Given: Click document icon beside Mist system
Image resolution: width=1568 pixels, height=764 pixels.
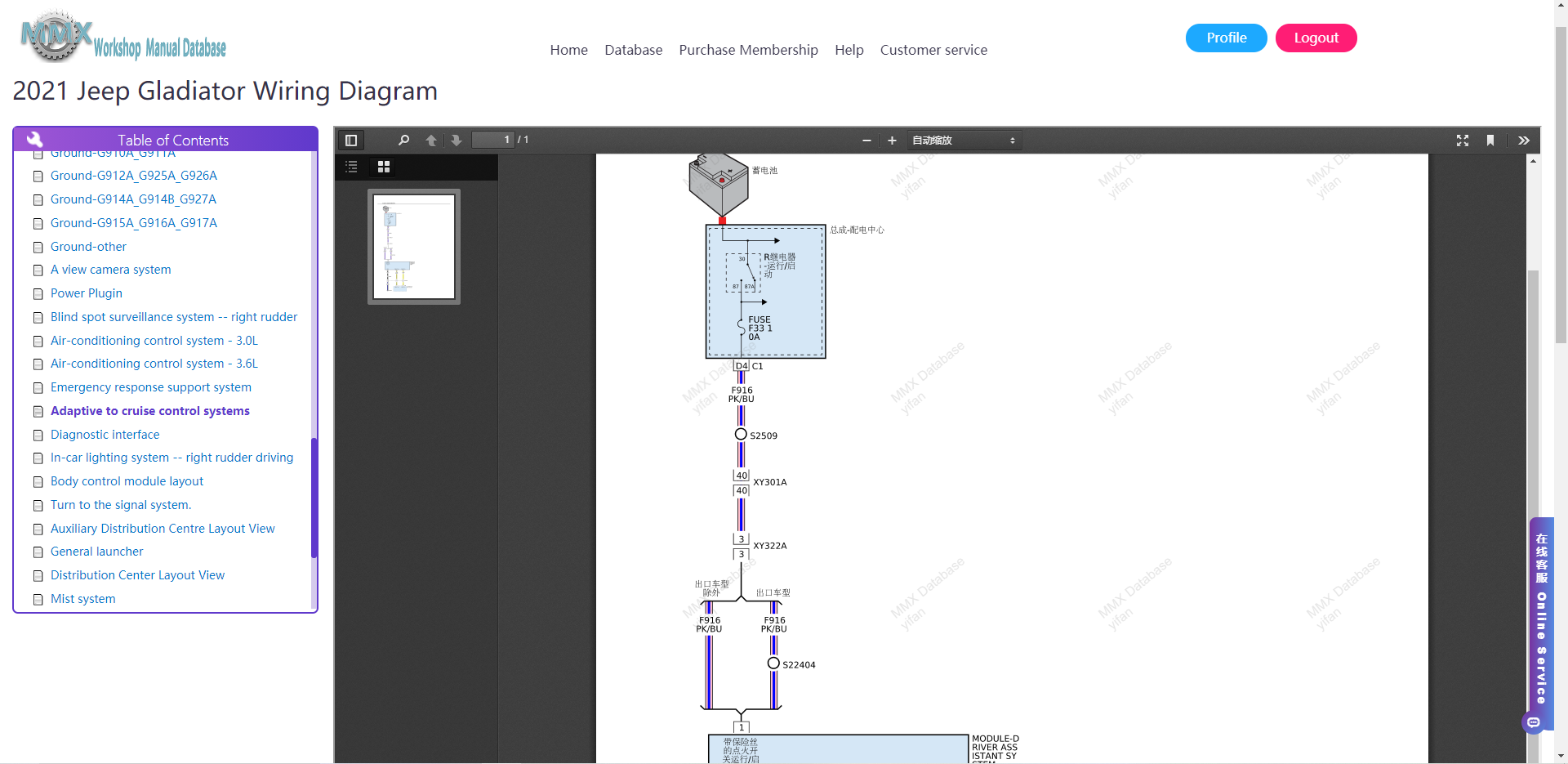Looking at the screenshot, I should (x=38, y=600).
